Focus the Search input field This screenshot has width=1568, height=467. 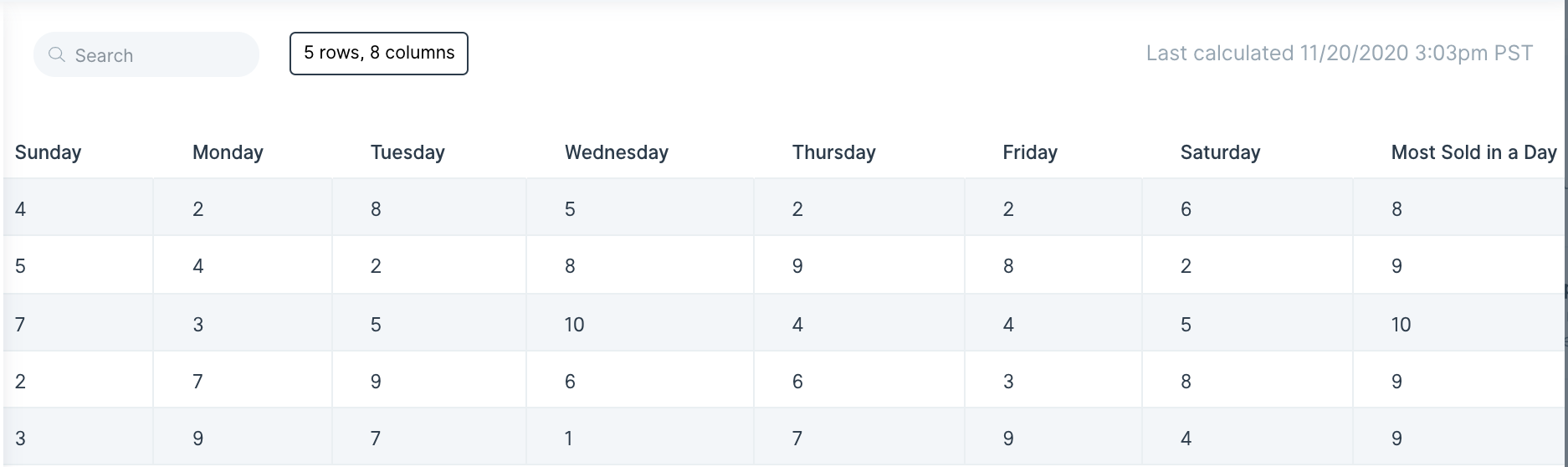coord(146,54)
